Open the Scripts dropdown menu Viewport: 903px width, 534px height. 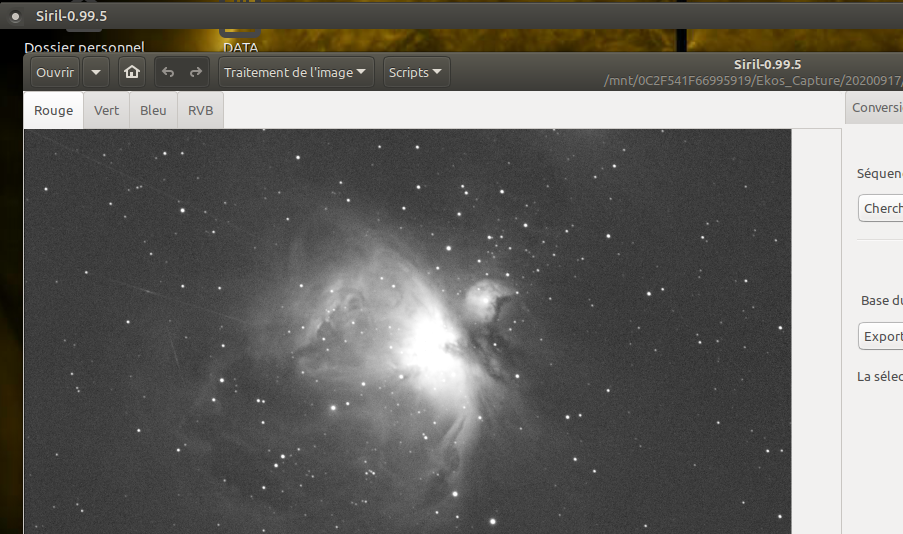416,73
